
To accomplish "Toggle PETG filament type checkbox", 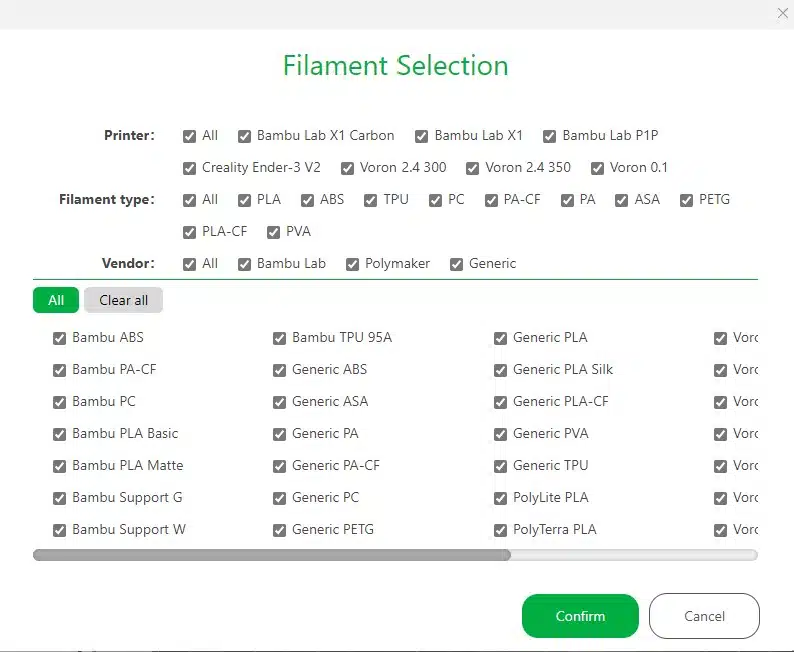I will [x=687, y=200].
